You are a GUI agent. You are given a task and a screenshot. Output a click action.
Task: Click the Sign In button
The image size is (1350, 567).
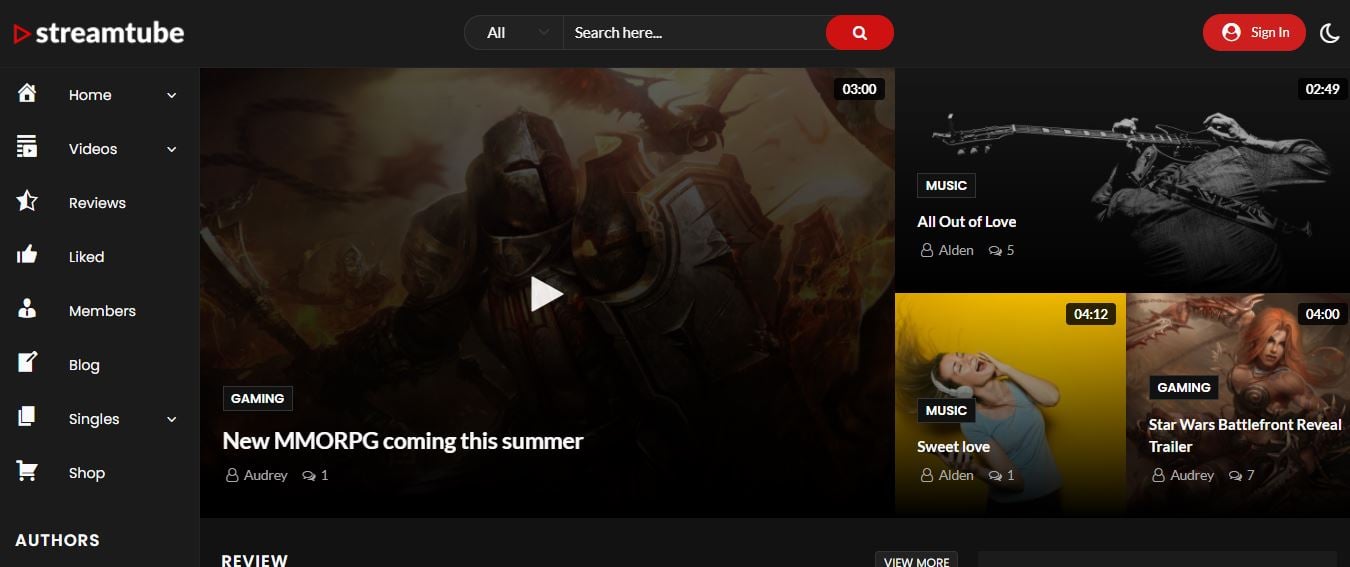[x=1254, y=33]
